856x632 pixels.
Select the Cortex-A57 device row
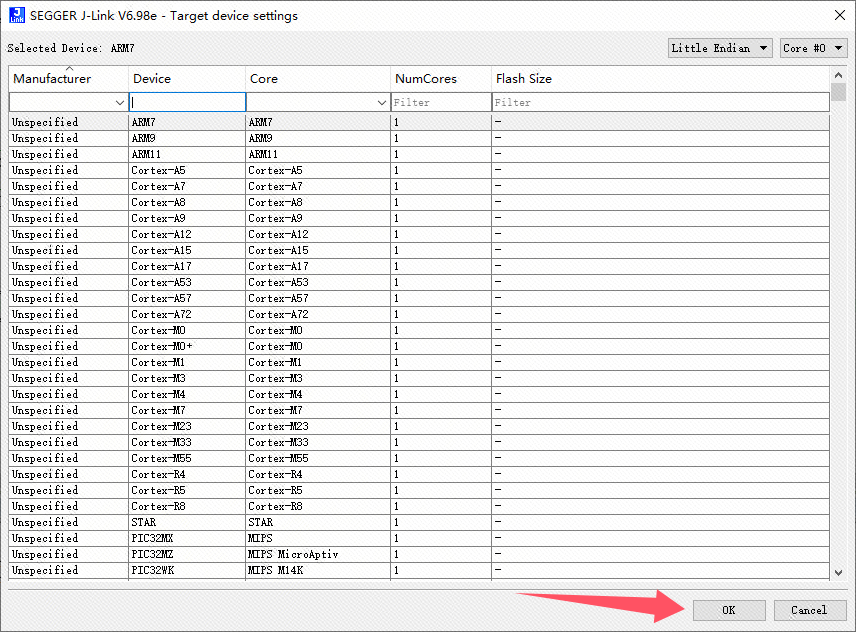tap(419, 299)
